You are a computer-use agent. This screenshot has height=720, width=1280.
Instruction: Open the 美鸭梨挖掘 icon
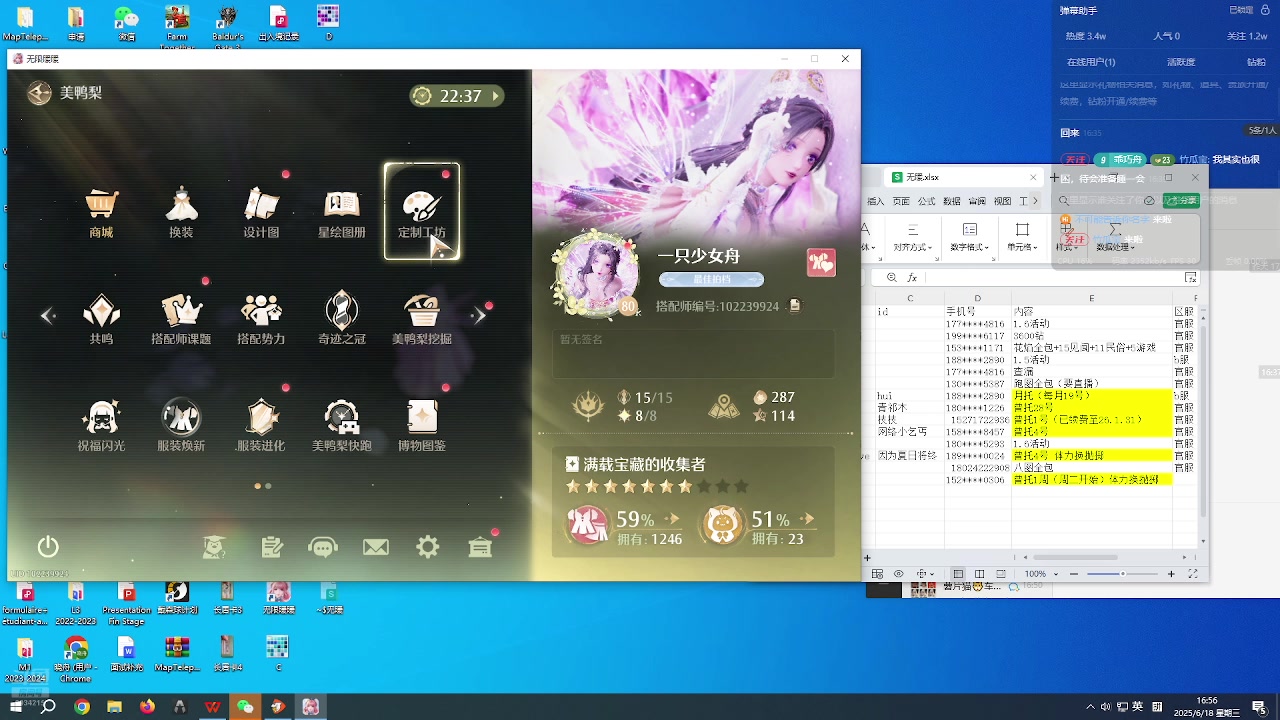coord(422,319)
